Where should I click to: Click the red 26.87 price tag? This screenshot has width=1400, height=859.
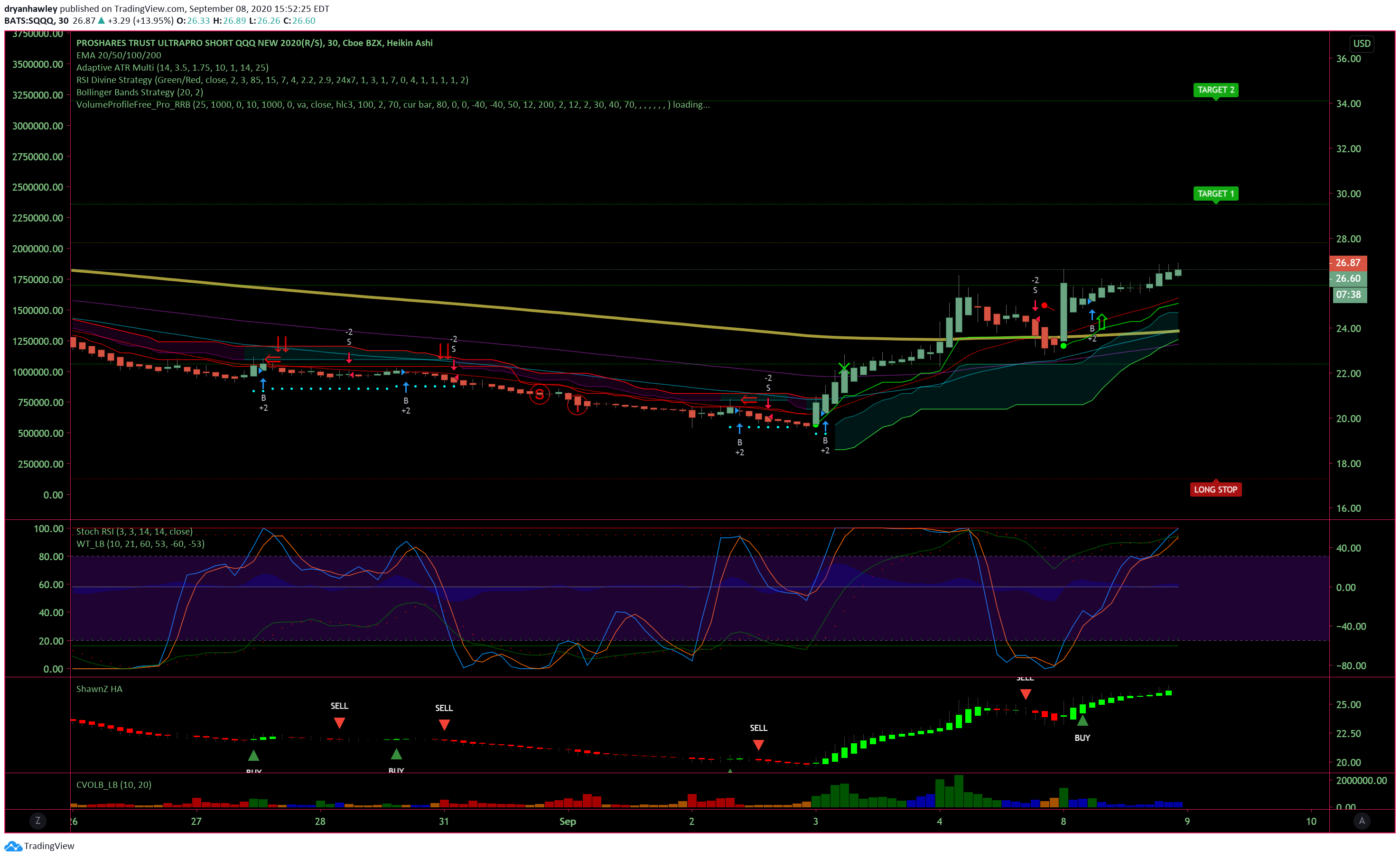click(x=1347, y=262)
